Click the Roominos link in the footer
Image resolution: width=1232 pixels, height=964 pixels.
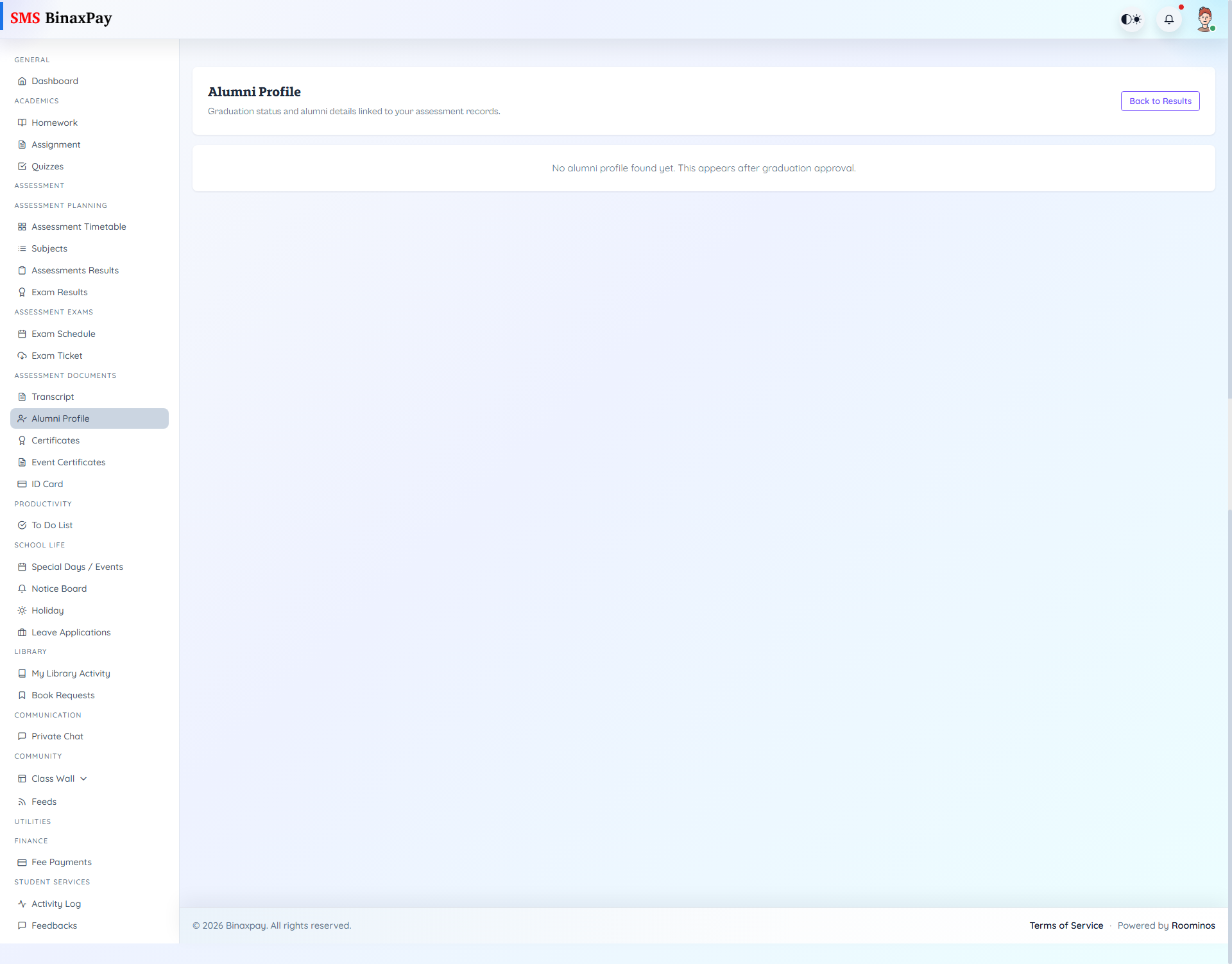click(1193, 925)
